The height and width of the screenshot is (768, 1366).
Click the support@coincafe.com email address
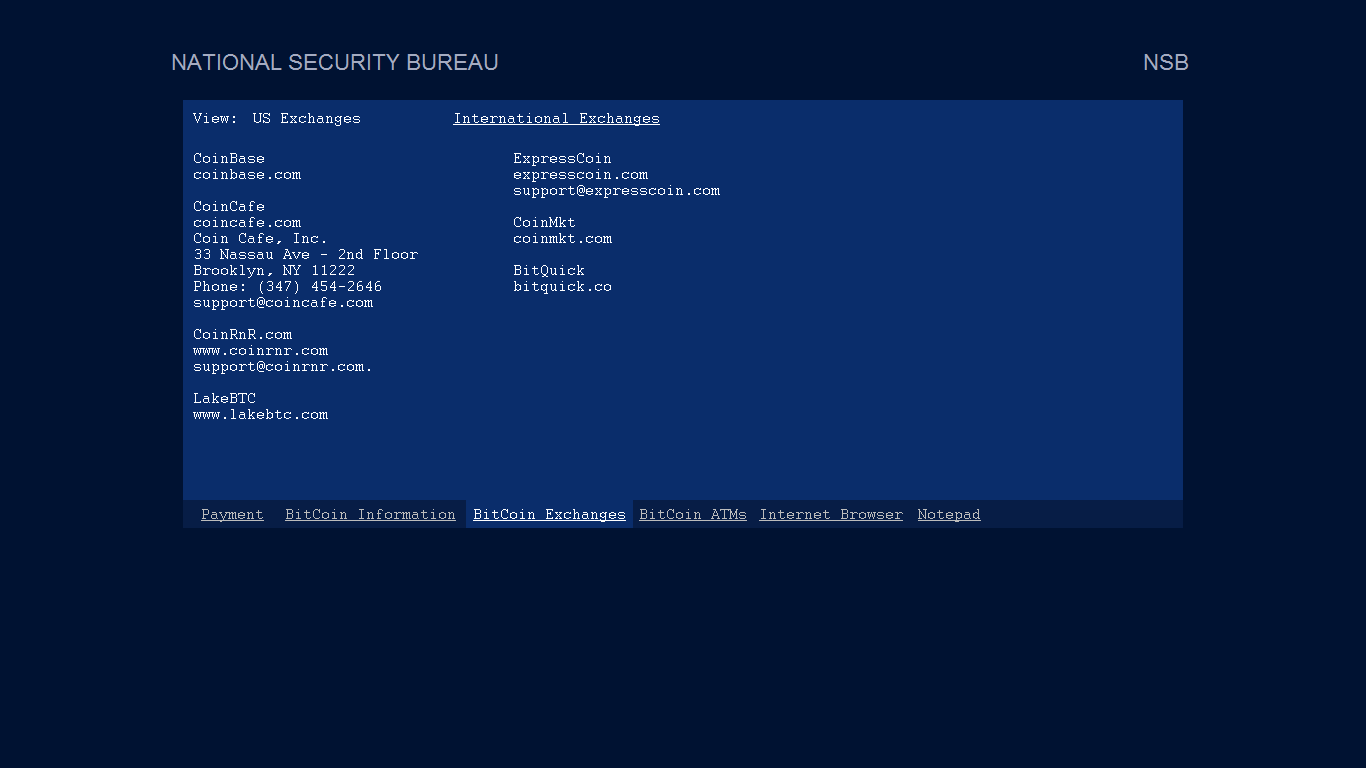click(283, 303)
